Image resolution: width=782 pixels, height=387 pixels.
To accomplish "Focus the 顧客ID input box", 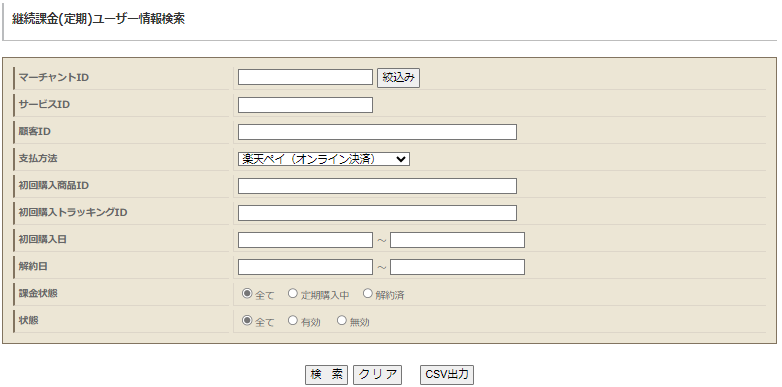I will pyautogui.click(x=377, y=132).
